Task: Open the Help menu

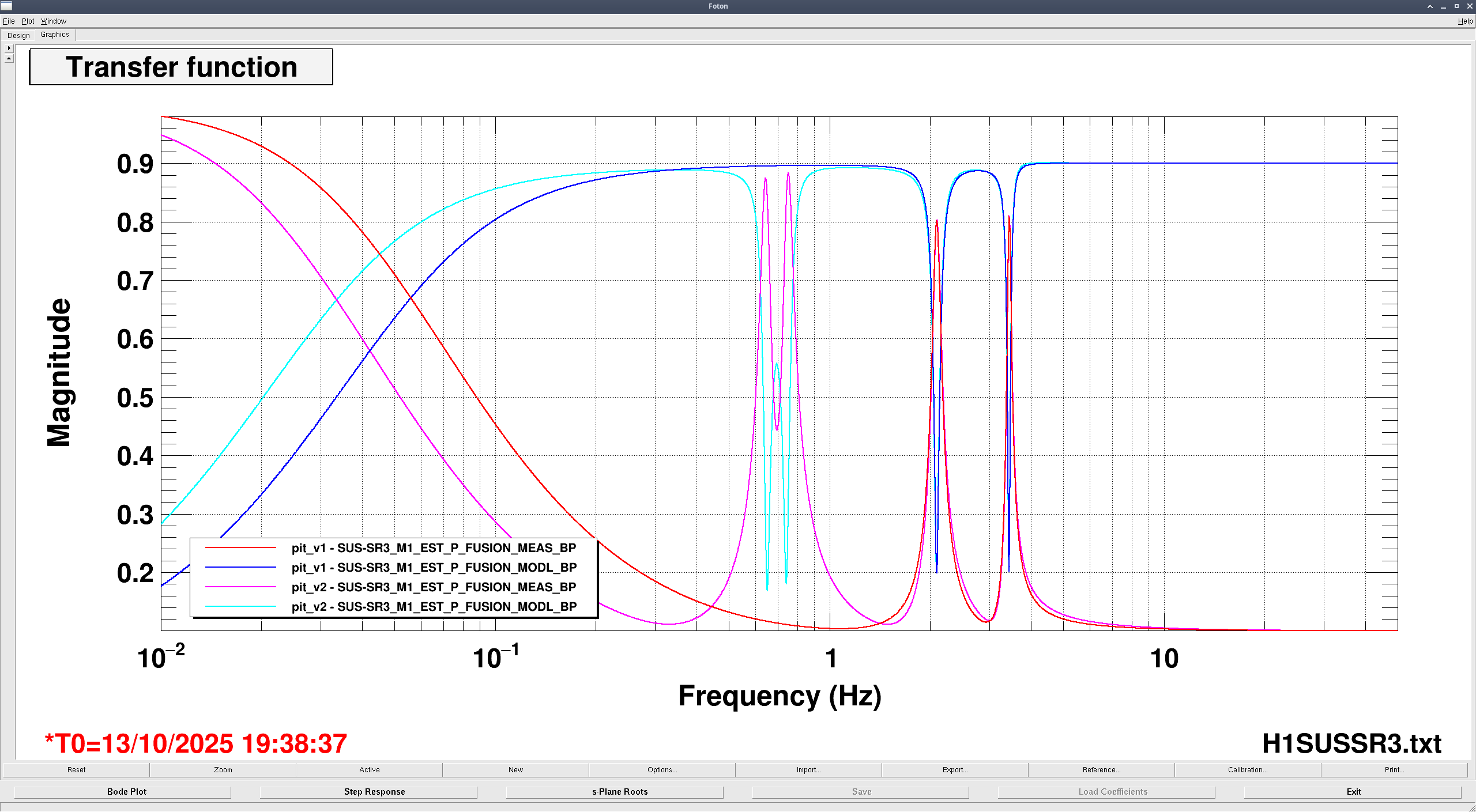Action: click(x=1464, y=21)
